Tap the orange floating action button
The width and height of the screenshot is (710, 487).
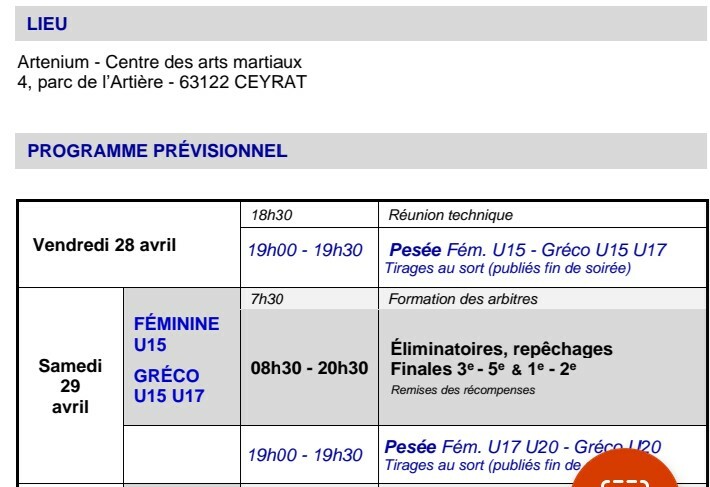click(625, 472)
